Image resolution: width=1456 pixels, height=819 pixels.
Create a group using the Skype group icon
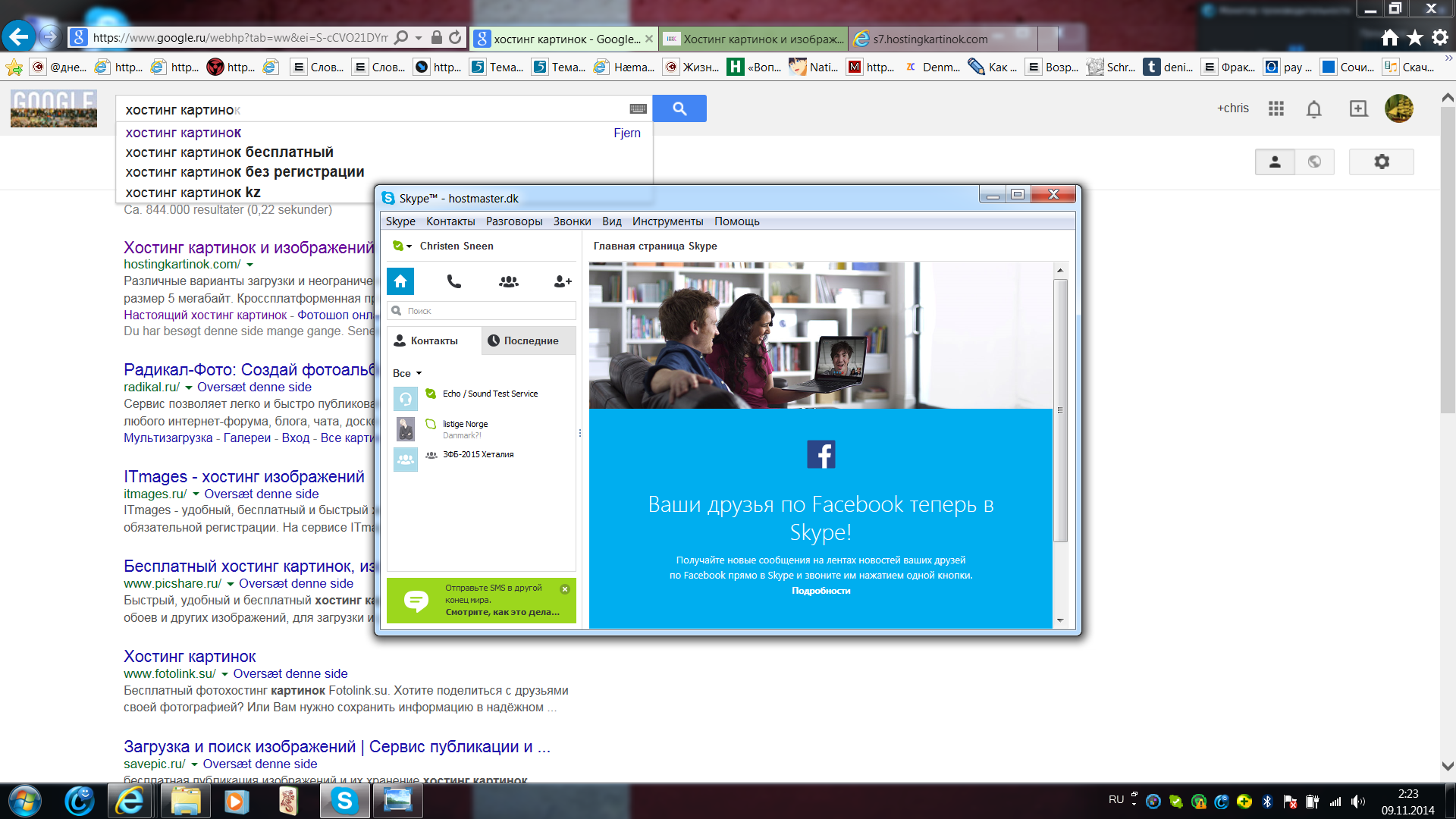click(509, 281)
